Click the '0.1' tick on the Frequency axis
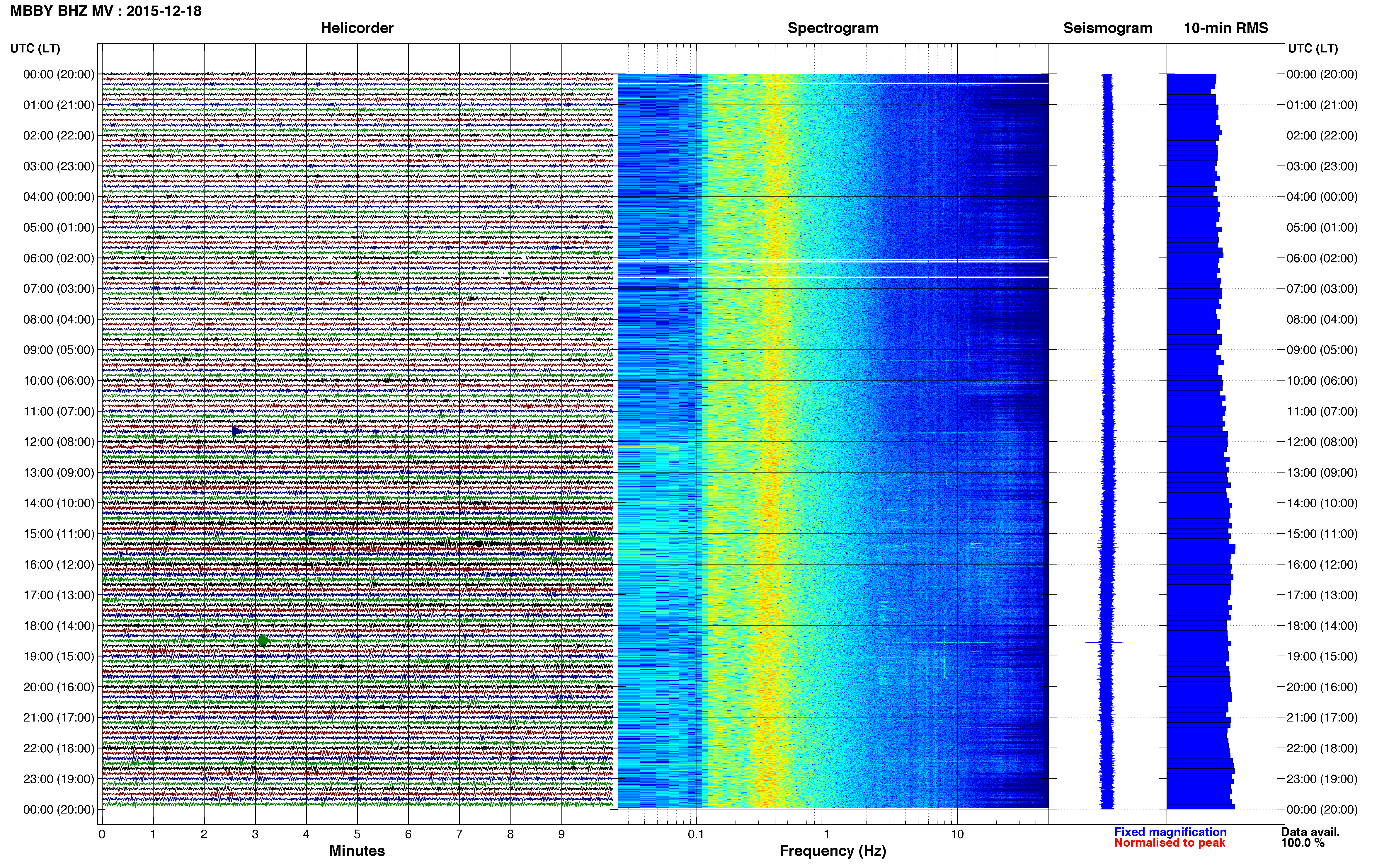1389x868 pixels. [696, 835]
